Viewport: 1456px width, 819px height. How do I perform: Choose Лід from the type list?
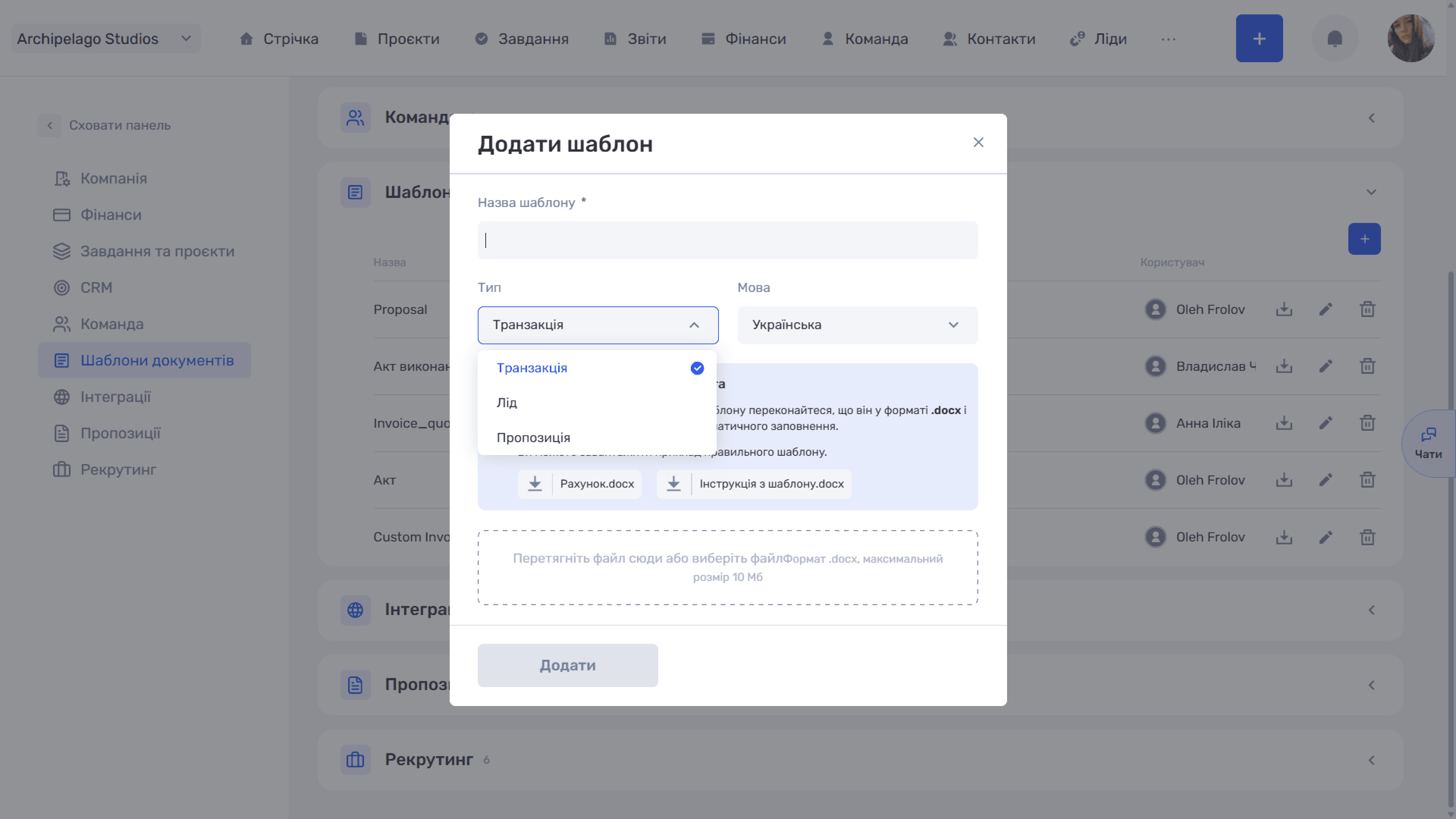click(x=597, y=403)
